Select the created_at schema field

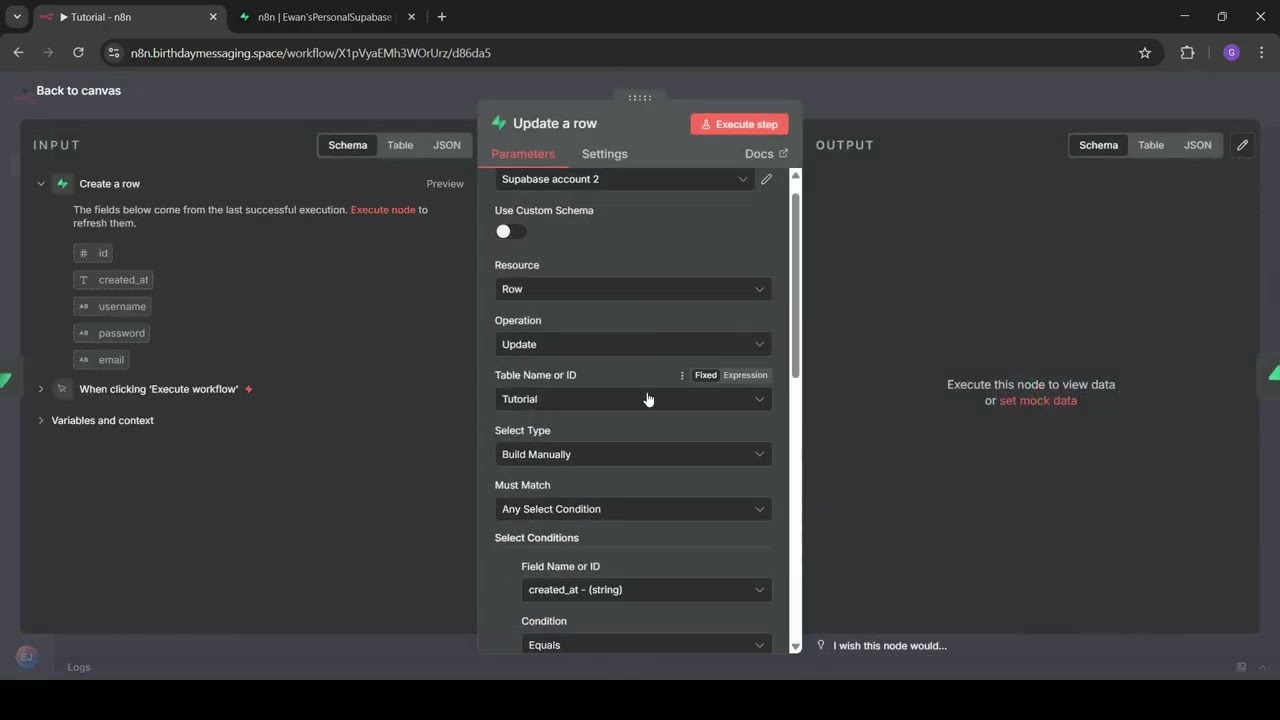pos(113,280)
